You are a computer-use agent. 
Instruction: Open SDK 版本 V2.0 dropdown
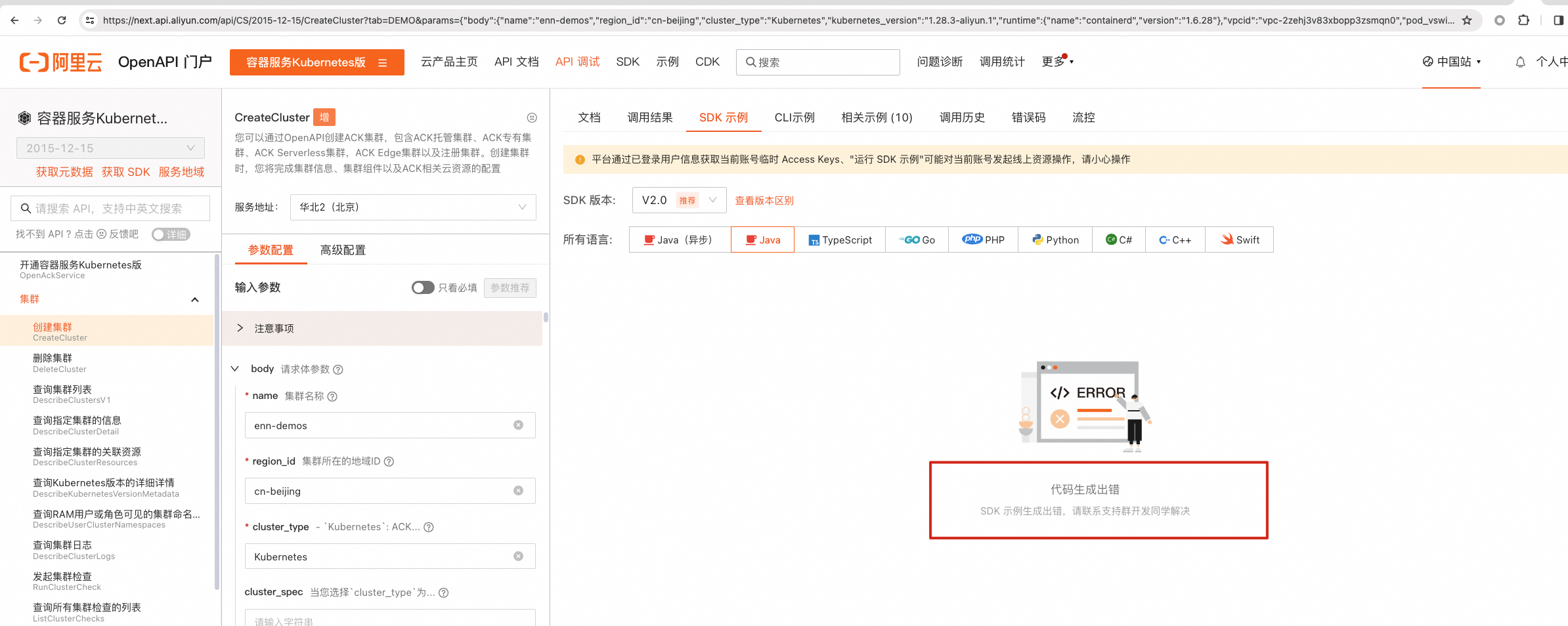679,200
